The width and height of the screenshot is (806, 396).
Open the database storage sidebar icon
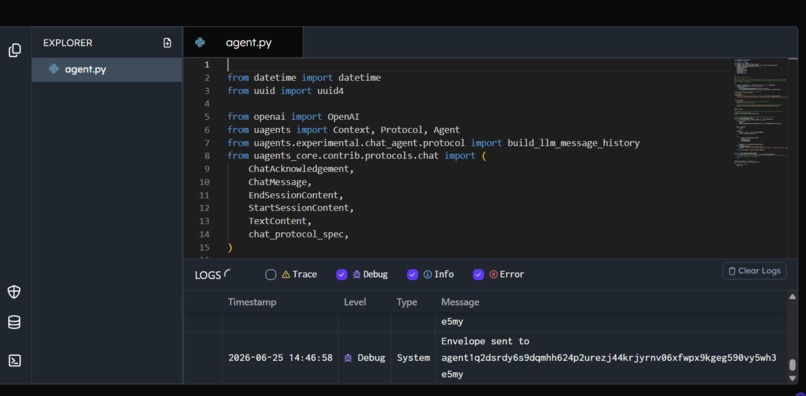pos(14,323)
